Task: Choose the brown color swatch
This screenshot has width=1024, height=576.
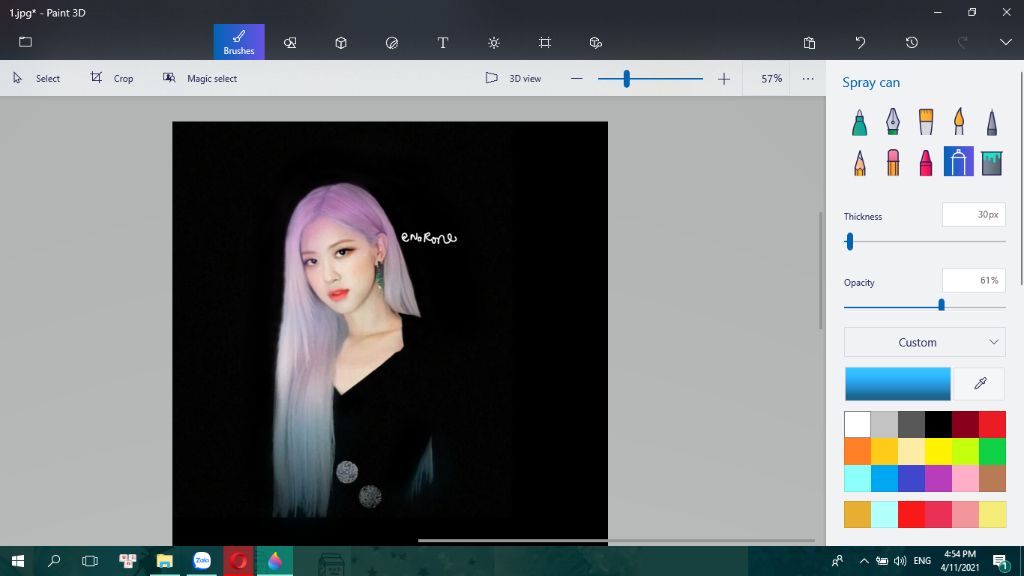Action: tap(993, 479)
